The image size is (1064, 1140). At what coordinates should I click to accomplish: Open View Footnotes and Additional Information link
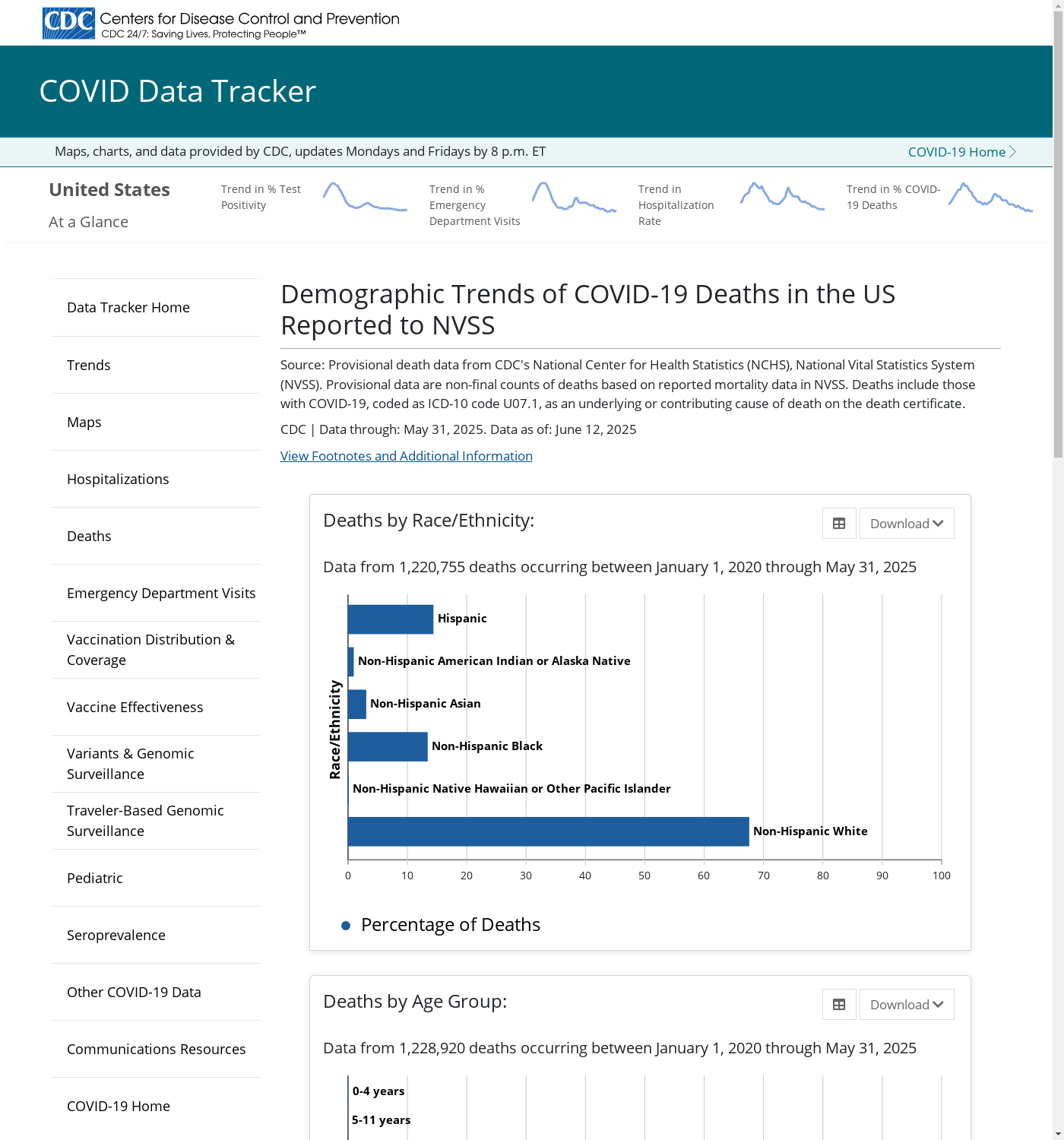pos(406,456)
